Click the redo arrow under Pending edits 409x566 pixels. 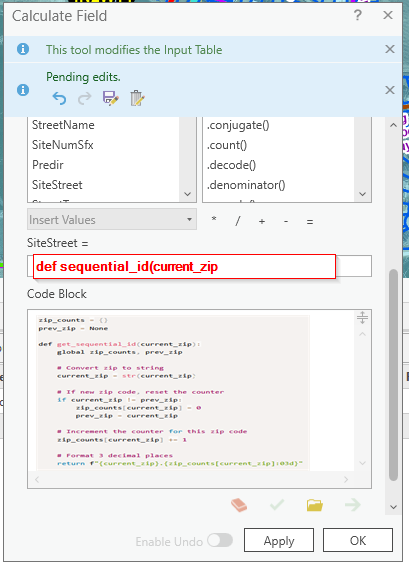(x=85, y=98)
